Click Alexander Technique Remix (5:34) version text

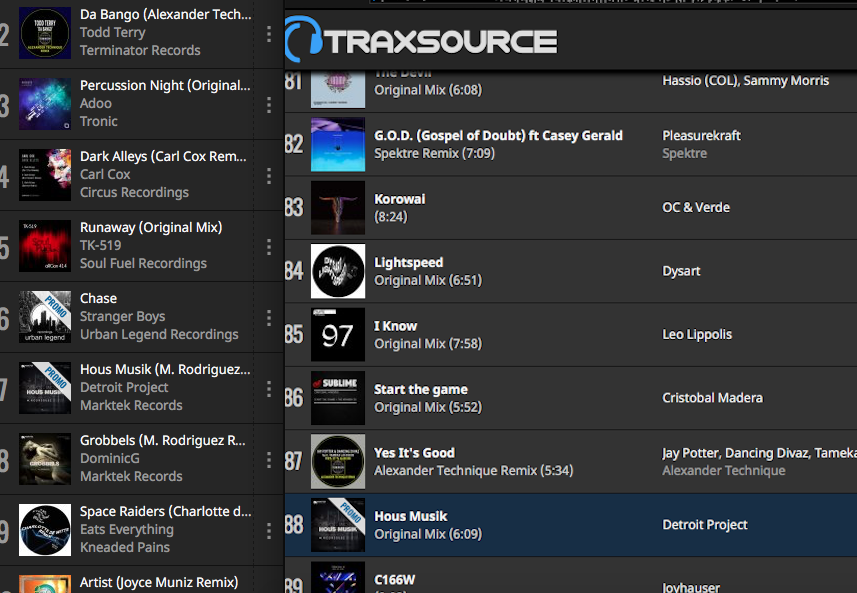(x=473, y=471)
